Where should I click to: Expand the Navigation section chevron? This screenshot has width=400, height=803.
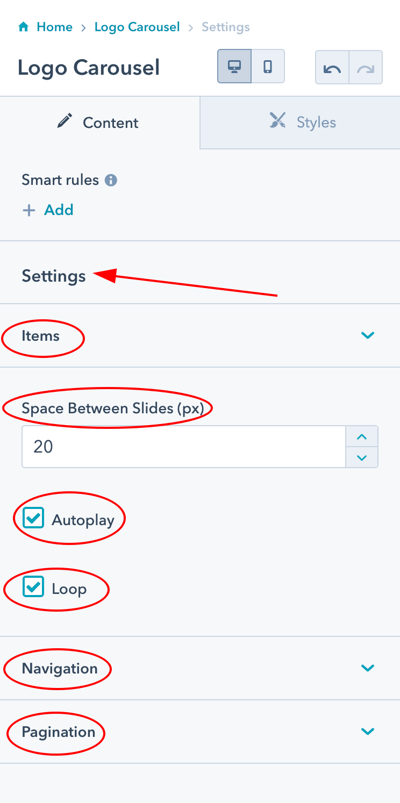click(368, 668)
